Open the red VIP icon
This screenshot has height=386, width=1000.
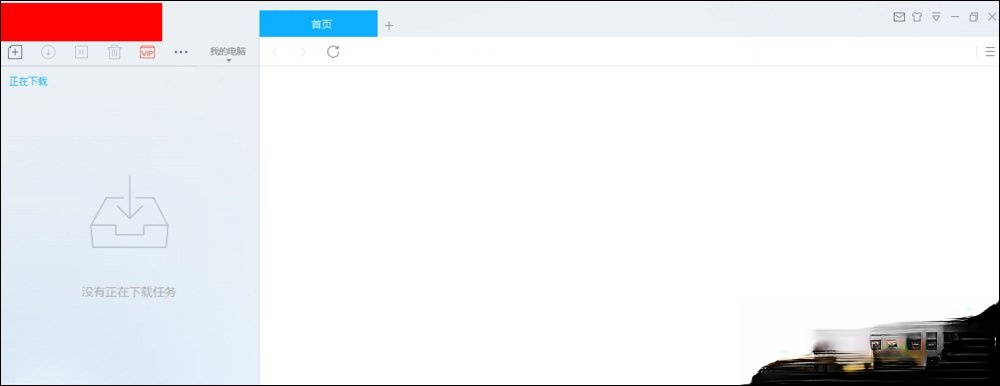[x=147, y=52]
